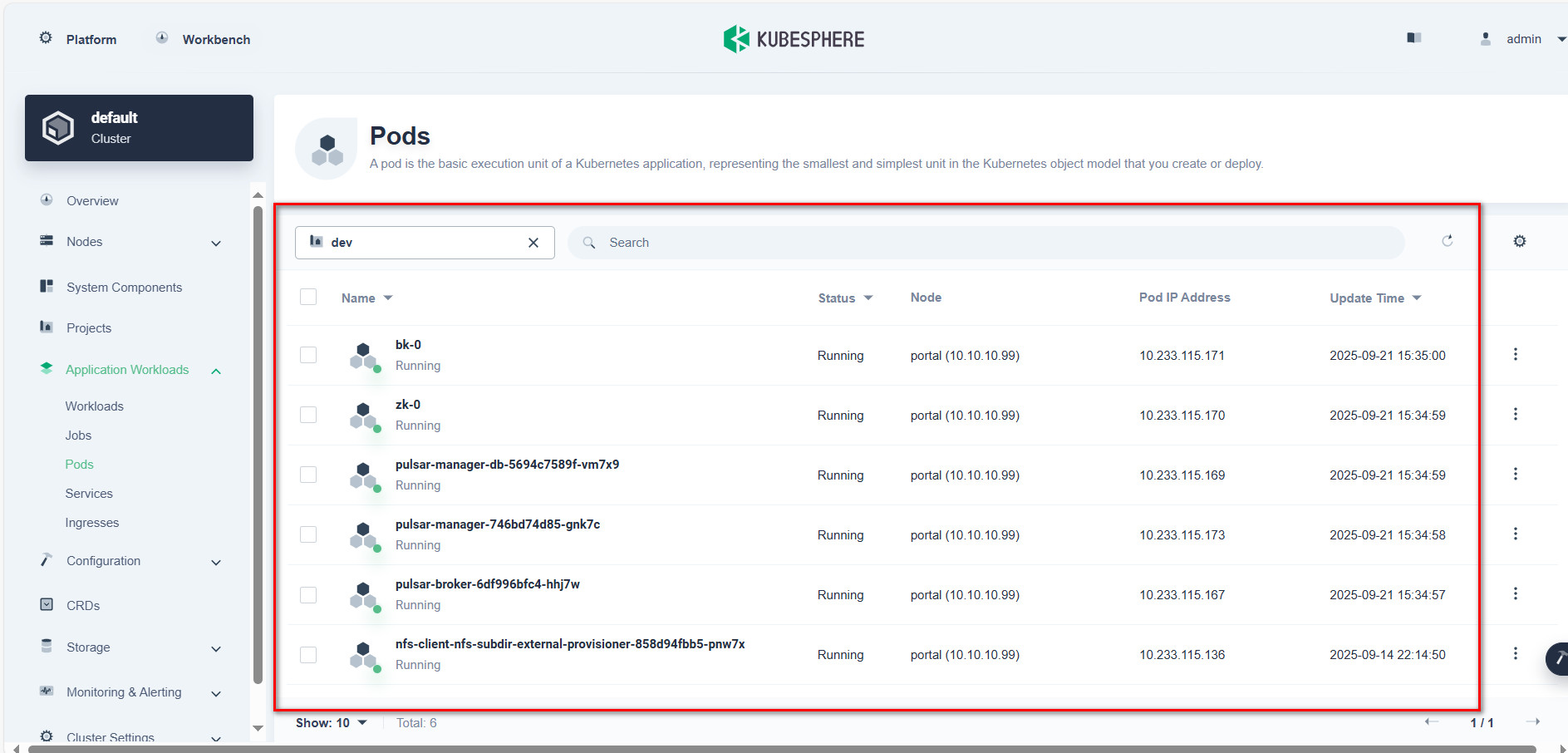Open the portal node link in bk-0 row
Viewport: 1568px width, 753px height.
tap(965, 356)
